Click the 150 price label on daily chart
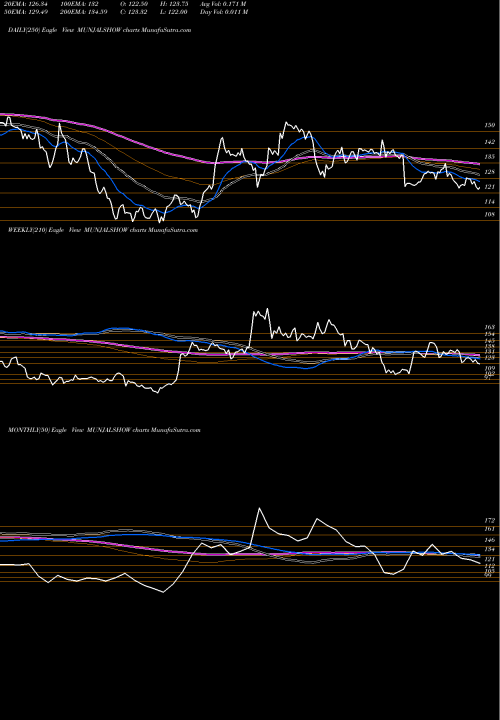Screen dimensions: 500x720 490,125
